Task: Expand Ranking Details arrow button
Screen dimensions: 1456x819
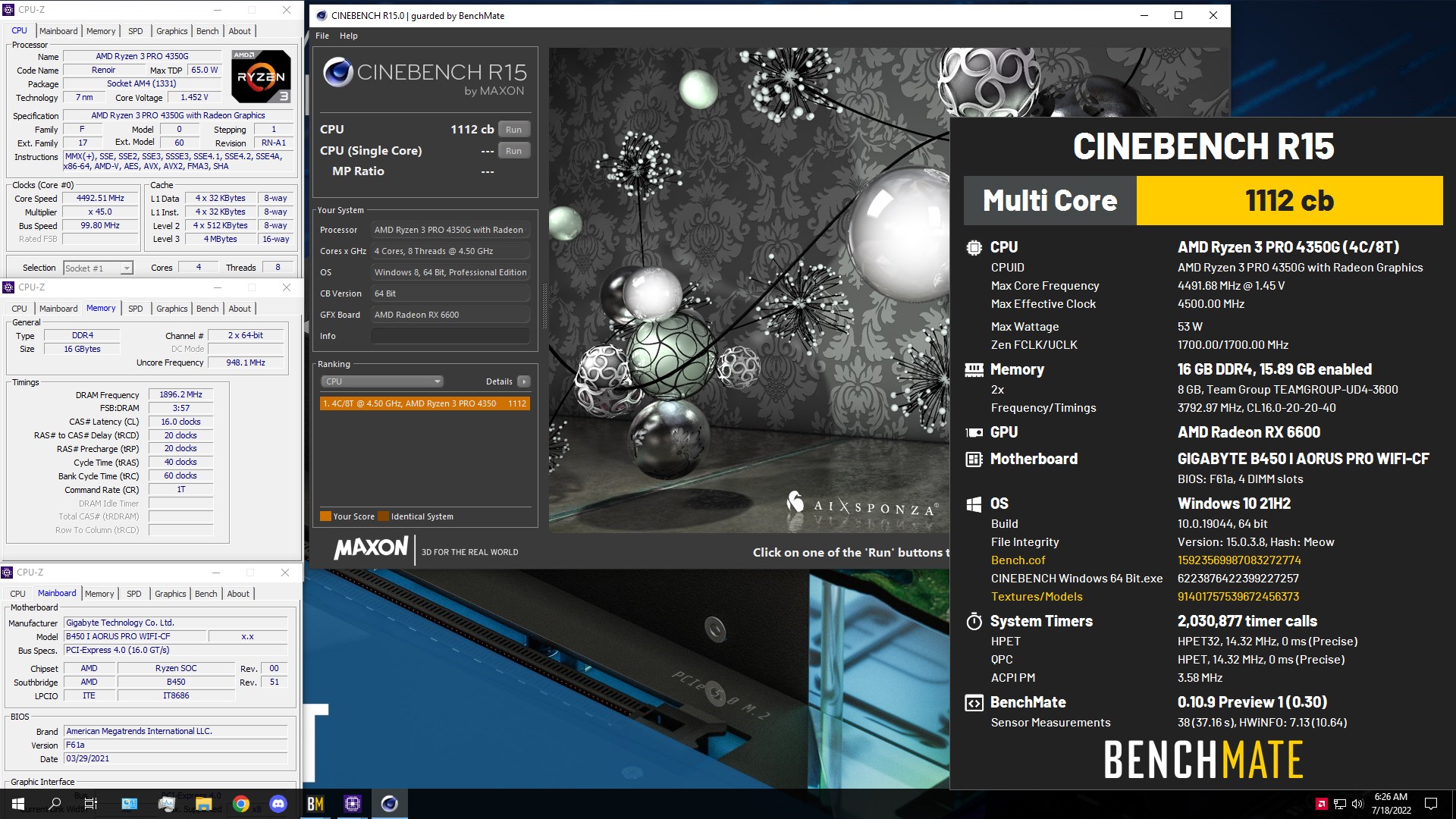Action: coord(523,381)
